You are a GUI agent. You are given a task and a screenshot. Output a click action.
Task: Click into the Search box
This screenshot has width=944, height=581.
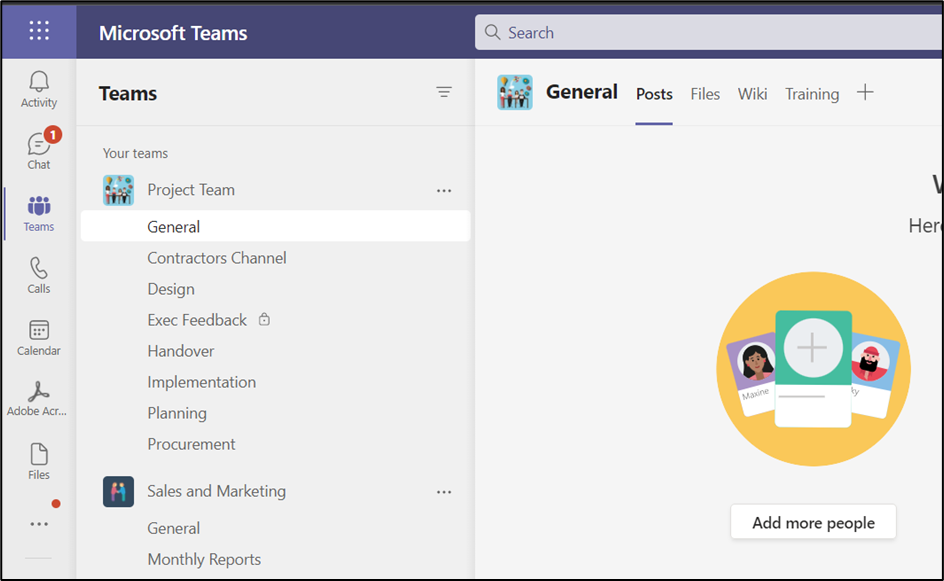pos(709,33)
